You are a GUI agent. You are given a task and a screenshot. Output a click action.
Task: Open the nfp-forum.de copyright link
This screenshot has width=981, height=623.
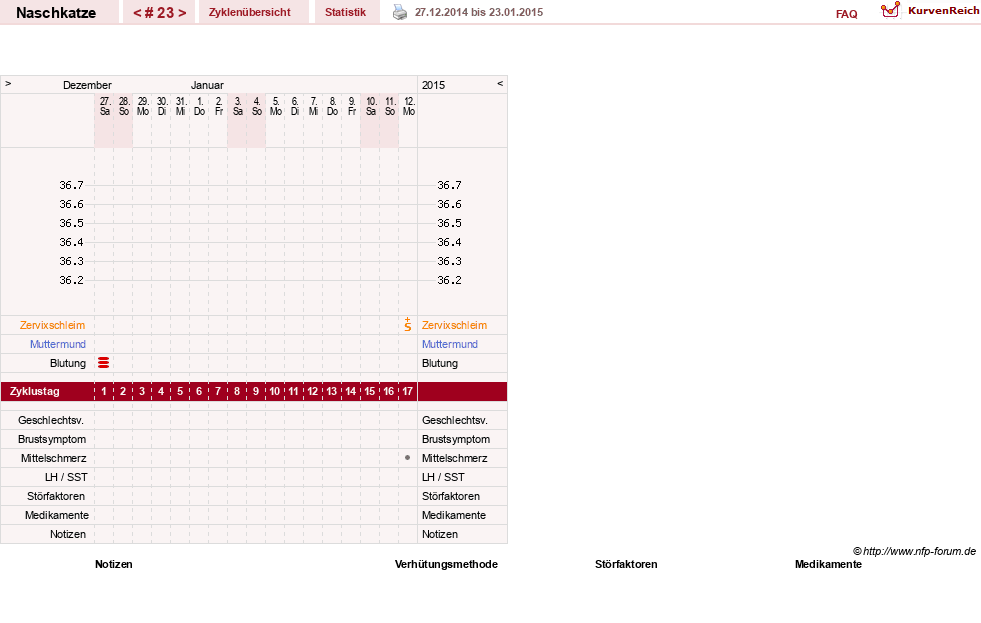(914, 551)
